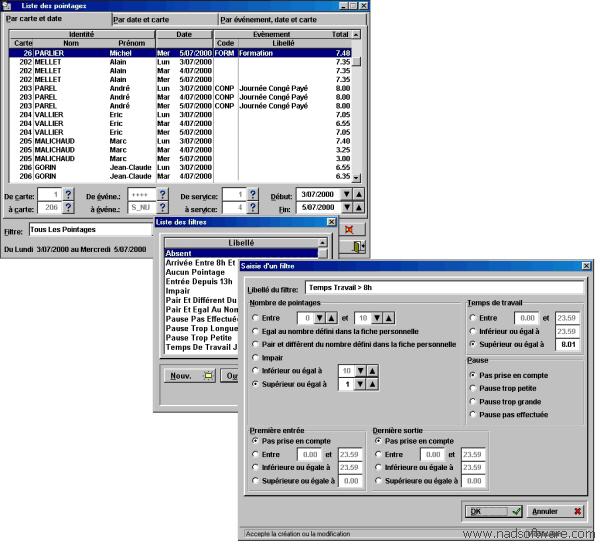The image size is (600, 545).
Task: Select the Absent filter in the list
Action: pos(241,253)
